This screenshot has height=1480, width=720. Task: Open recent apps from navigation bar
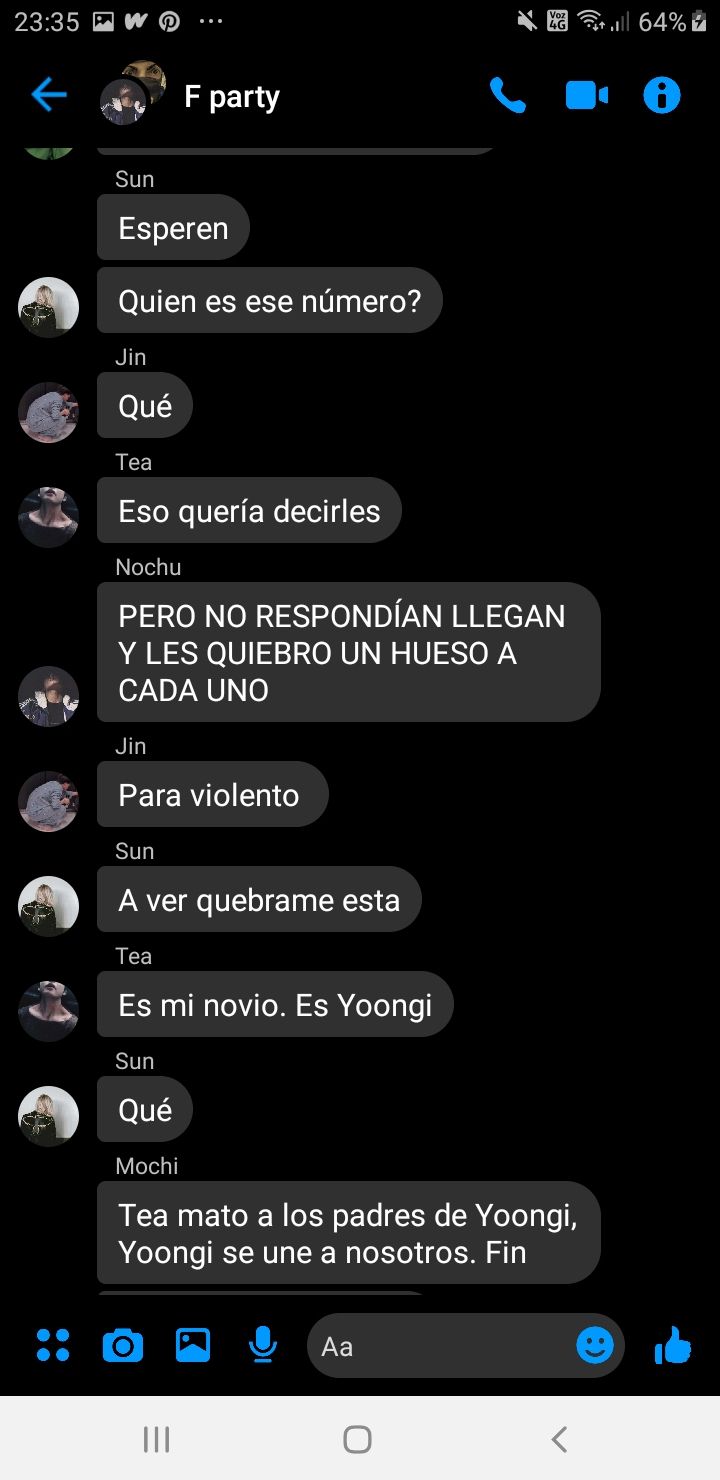tap(156, 1439)
